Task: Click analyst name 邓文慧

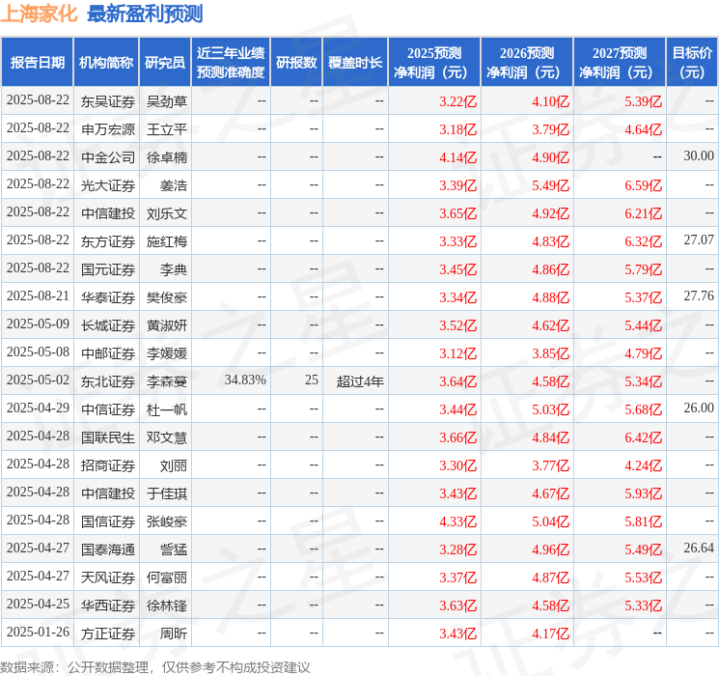Action: click(166, 437)
